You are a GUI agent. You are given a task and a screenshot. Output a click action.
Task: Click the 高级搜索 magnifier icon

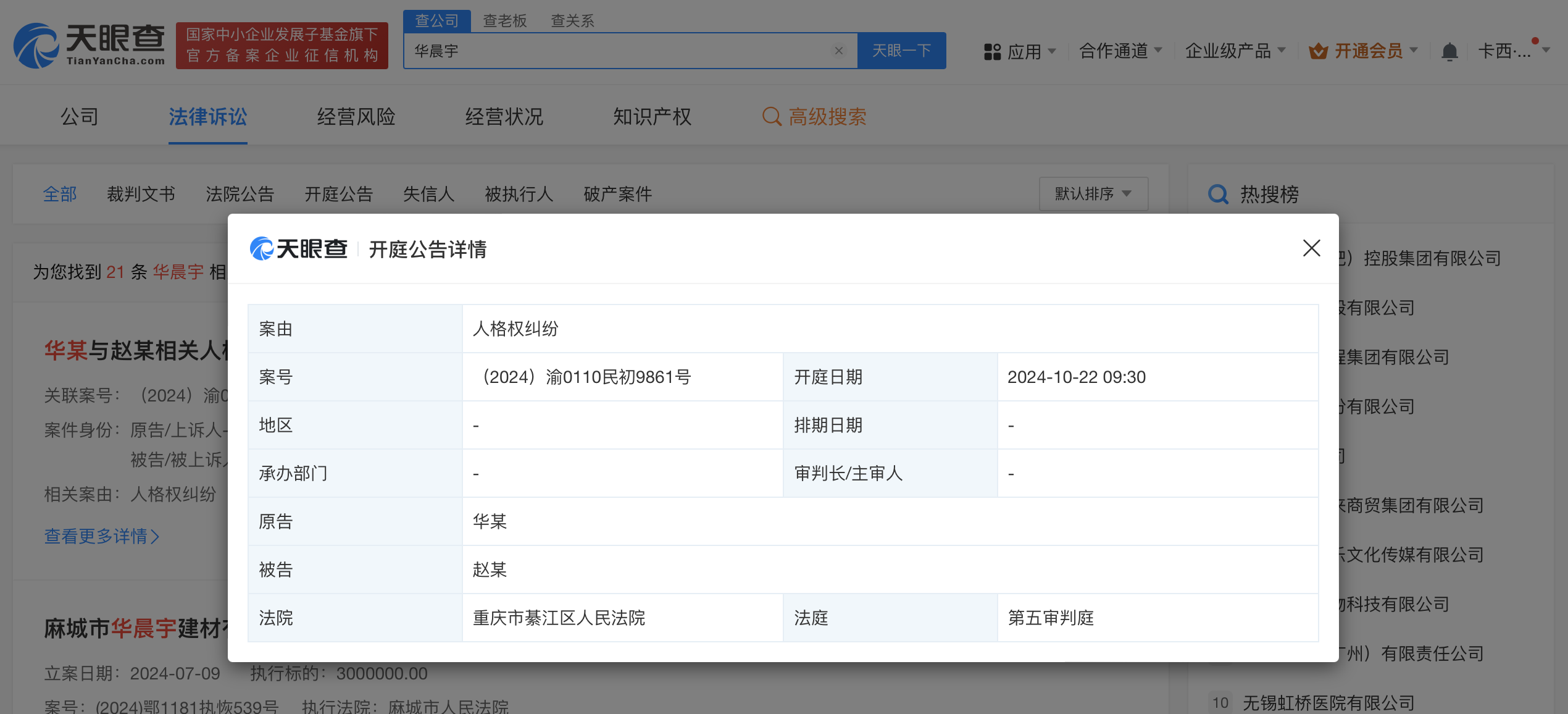(771, 117)
